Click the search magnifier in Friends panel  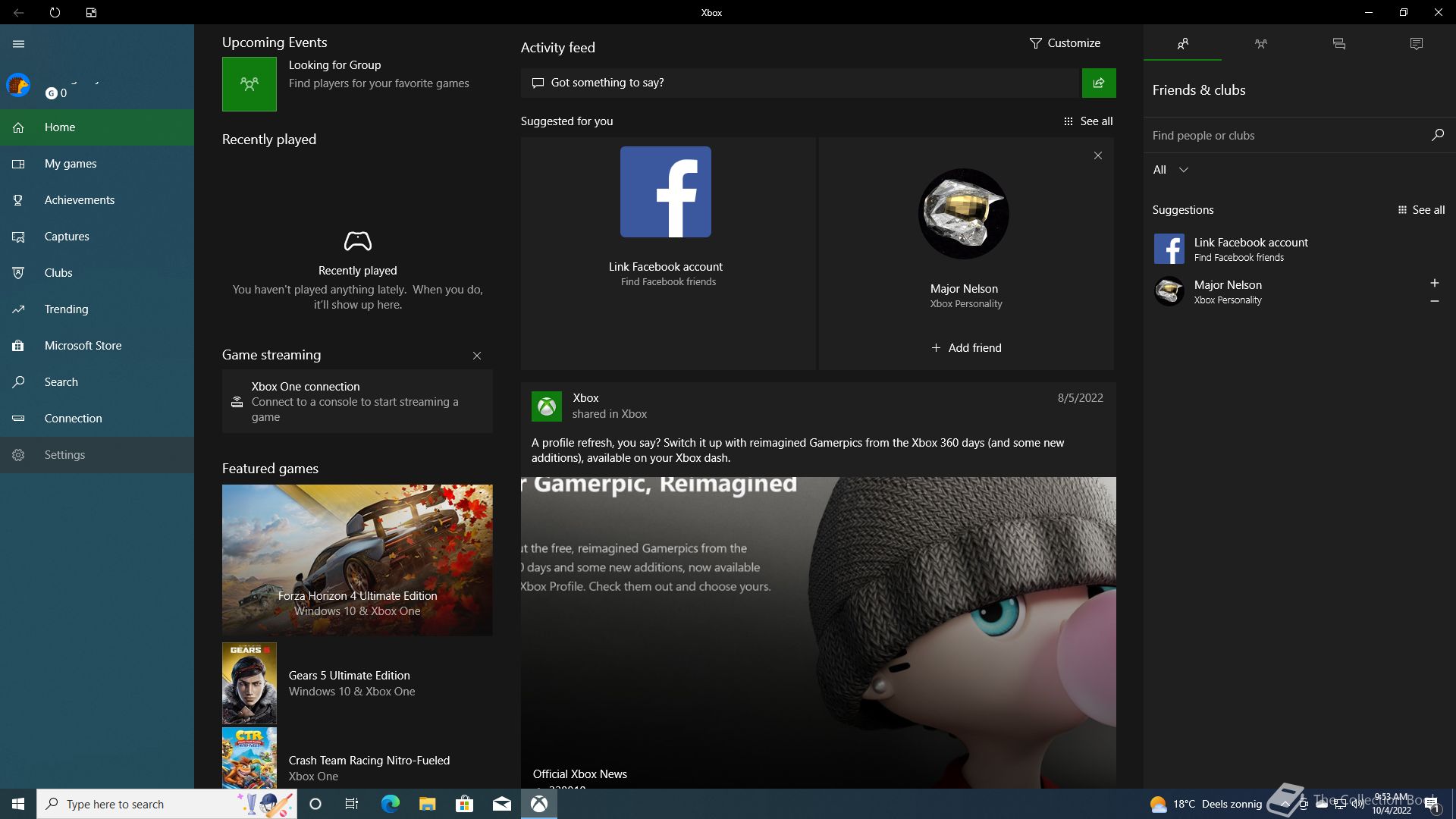1437,135
